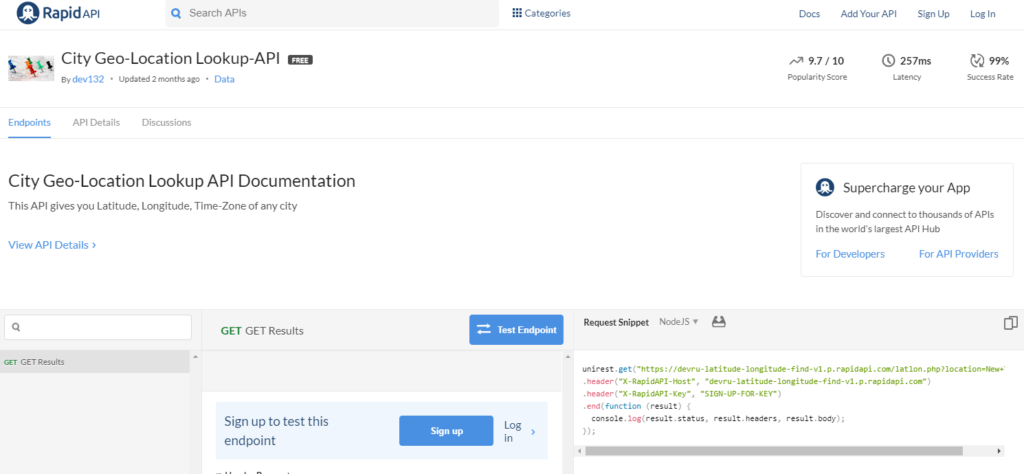Click Sign Up in the top navigation
Viewport: 1024px width, 474px height.
[933, 14]
